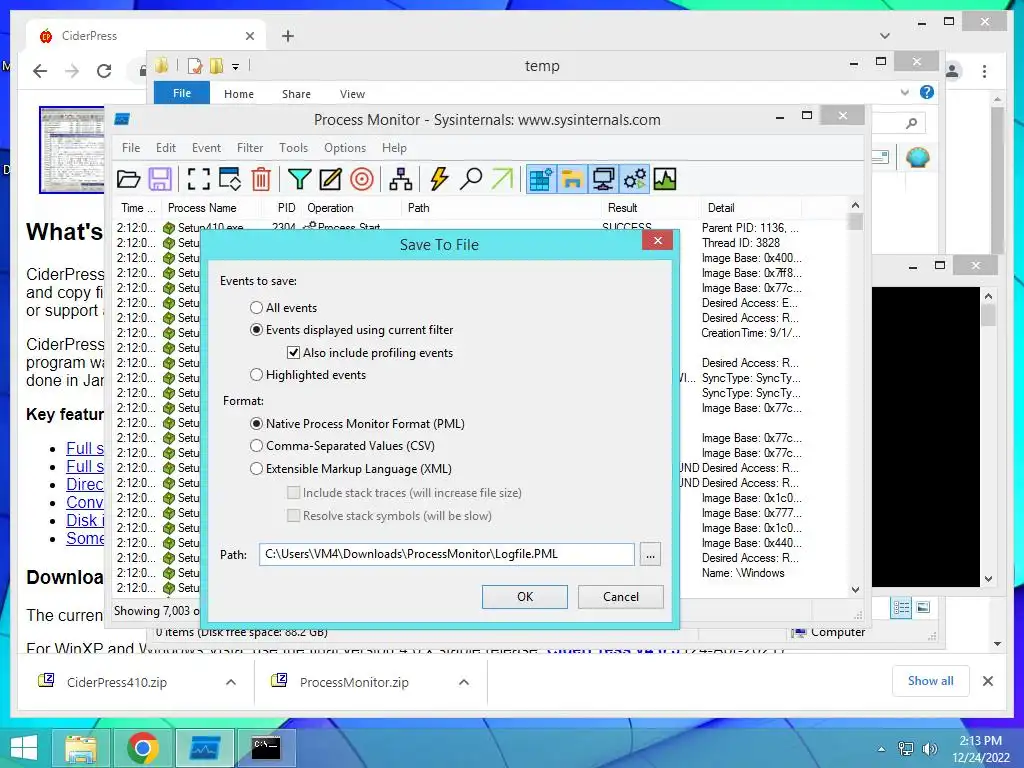Toggle Show Process and Thread Activity icon
The image size is (1024, 768).
click(x=634, y=179)
